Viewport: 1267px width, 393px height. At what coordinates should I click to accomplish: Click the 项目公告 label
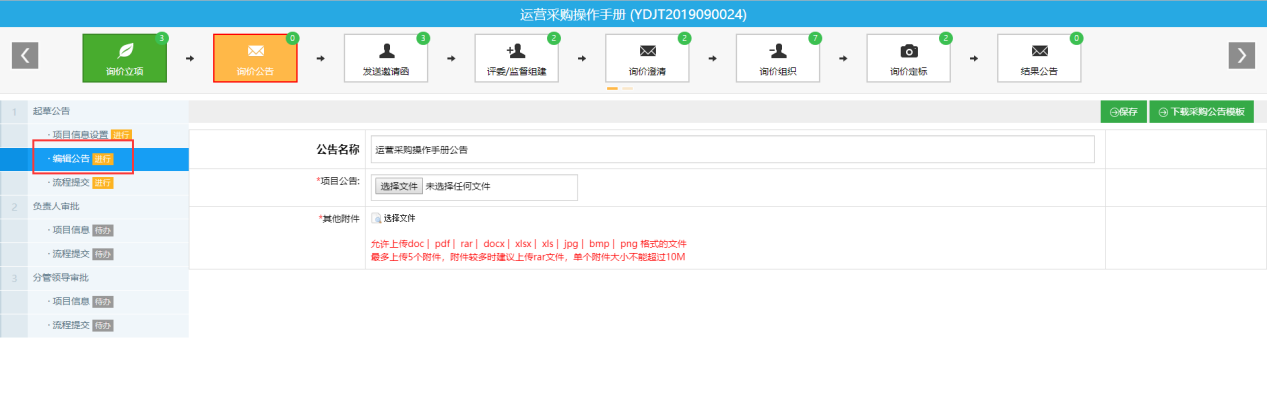[x=338, y=181]
